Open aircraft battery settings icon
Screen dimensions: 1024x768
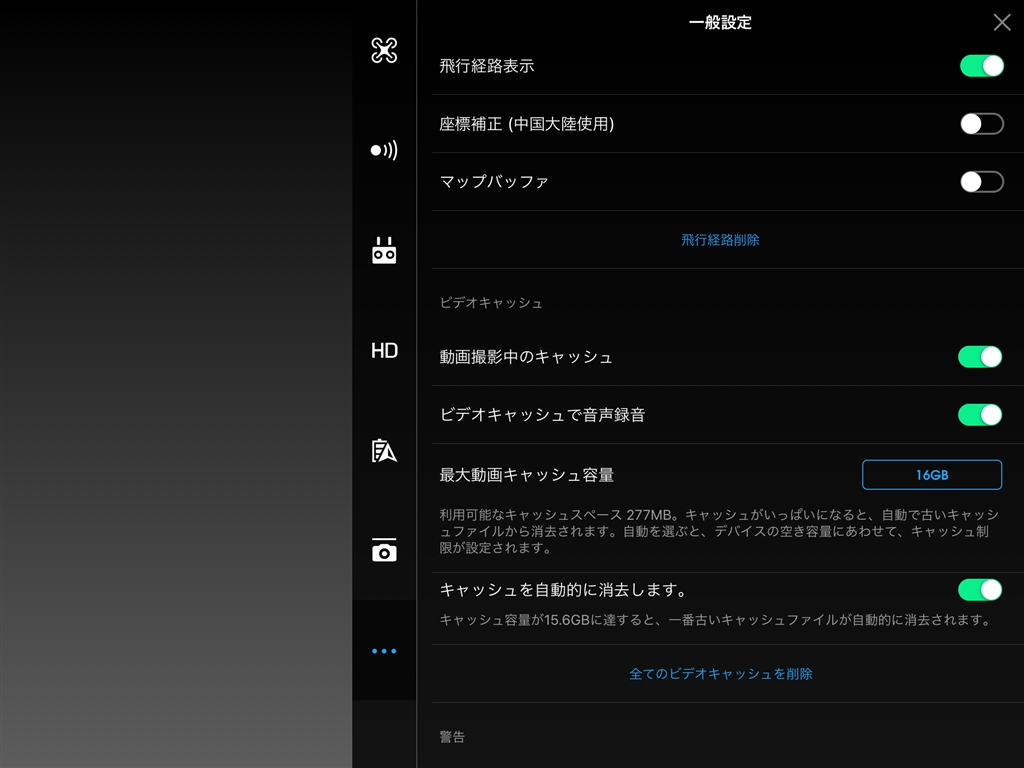(384, 451)
